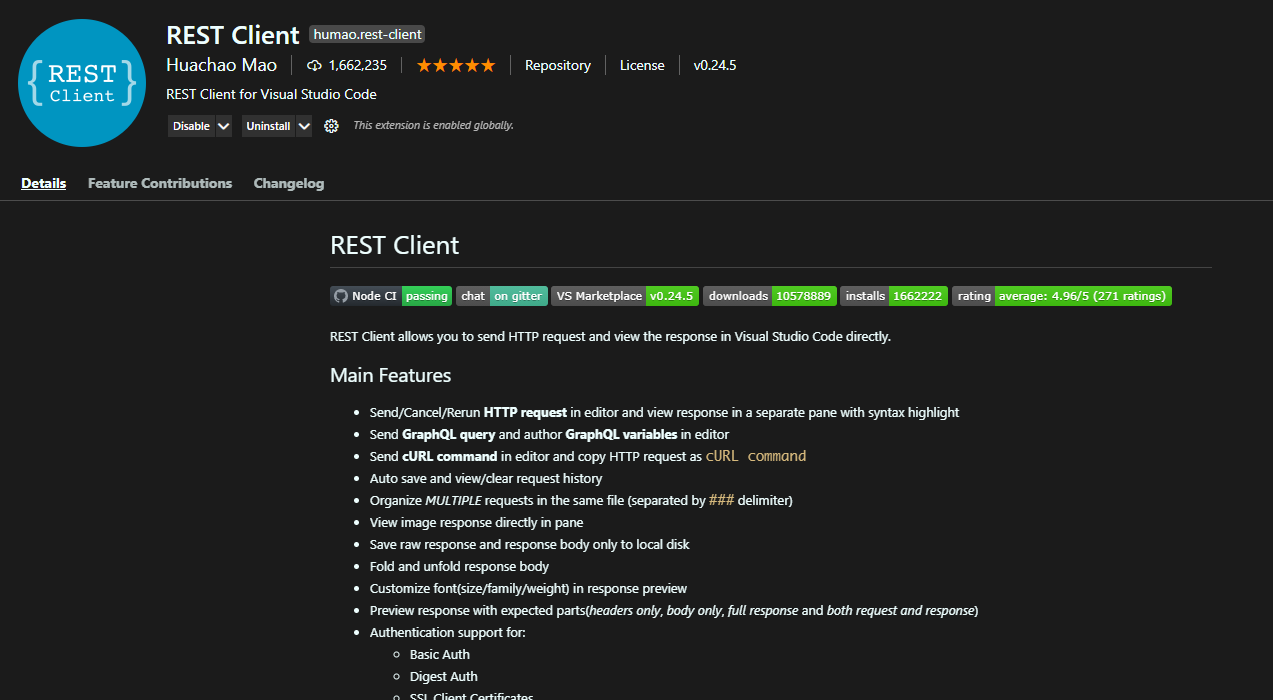Open the License link
Image resolution: width=1273 pixels, height=700 pixels.
point(642,65)
